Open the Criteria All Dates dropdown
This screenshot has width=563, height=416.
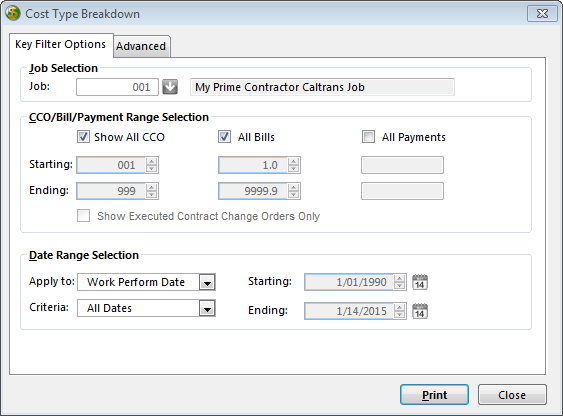(x=207, y=308)
